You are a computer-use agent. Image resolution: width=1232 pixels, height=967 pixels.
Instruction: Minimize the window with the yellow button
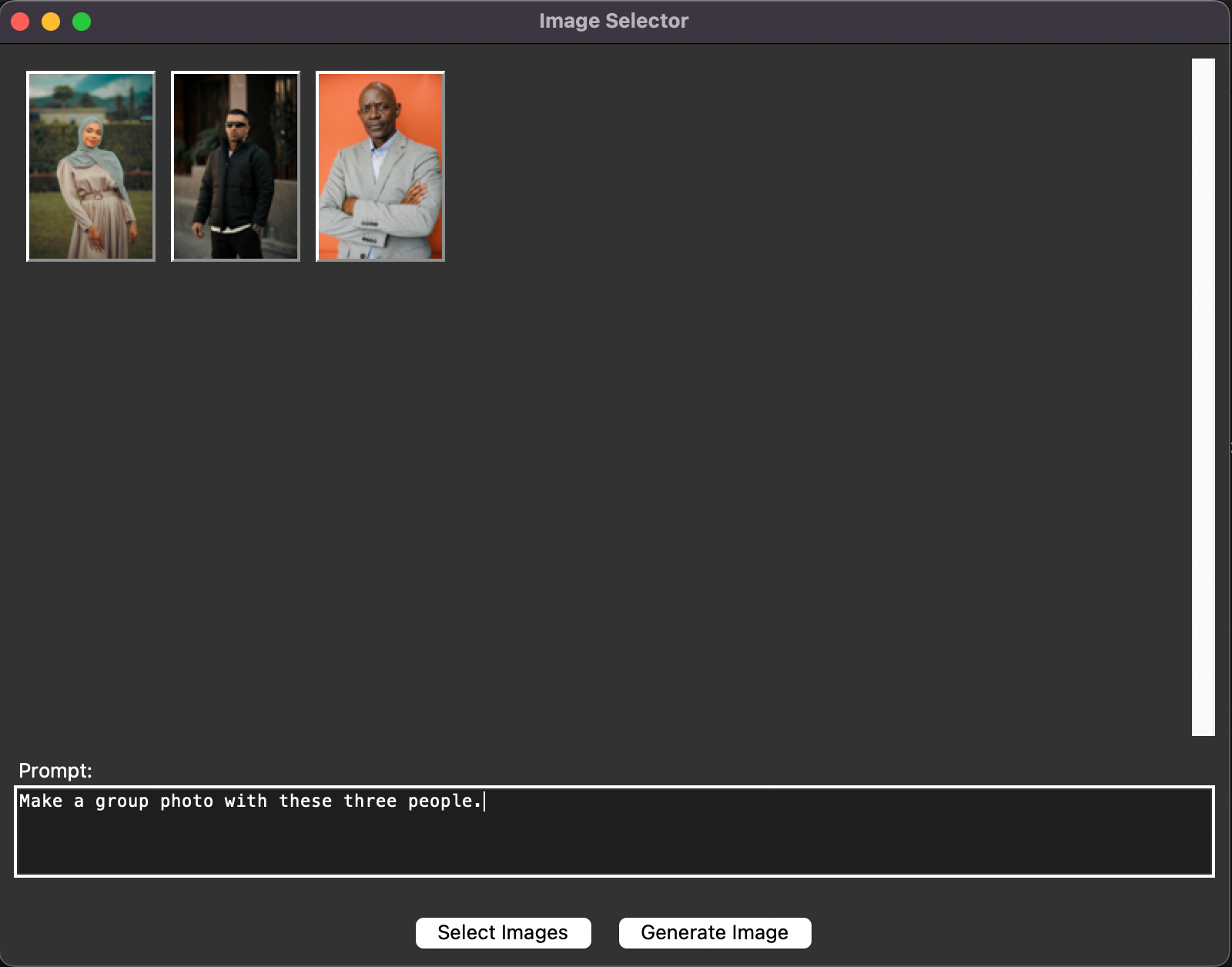click(51, 22)
